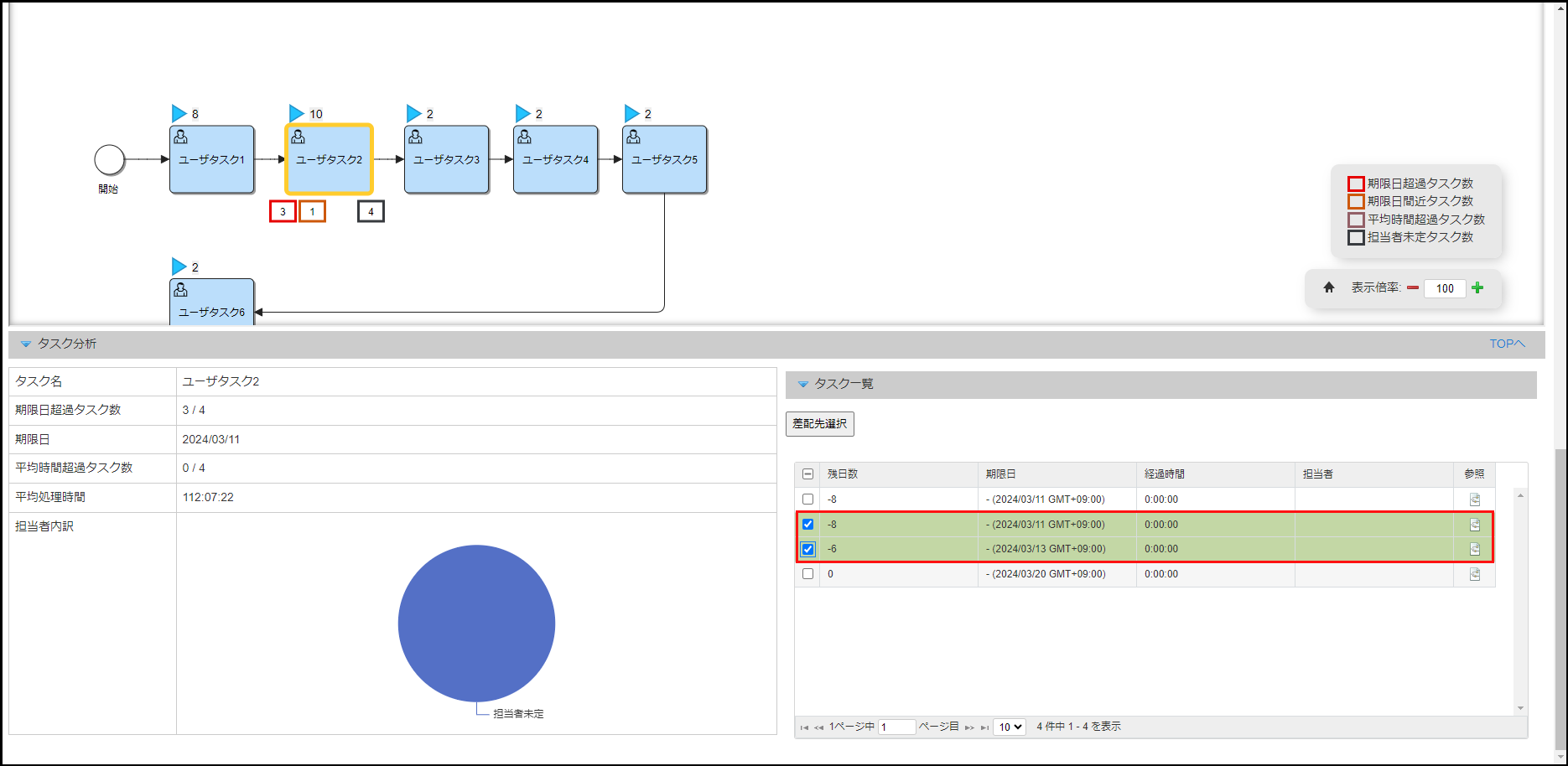Uncheck the checkbox of the -6 row
Image resolution: width=1568 pixels, height=766 pixels.
click(x=807, y=549)
